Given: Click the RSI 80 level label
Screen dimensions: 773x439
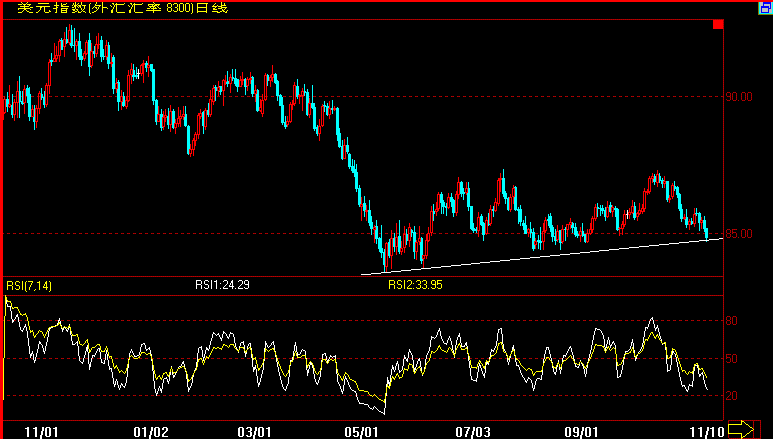Looking at the screenshot, I should (x=732, y=321).
